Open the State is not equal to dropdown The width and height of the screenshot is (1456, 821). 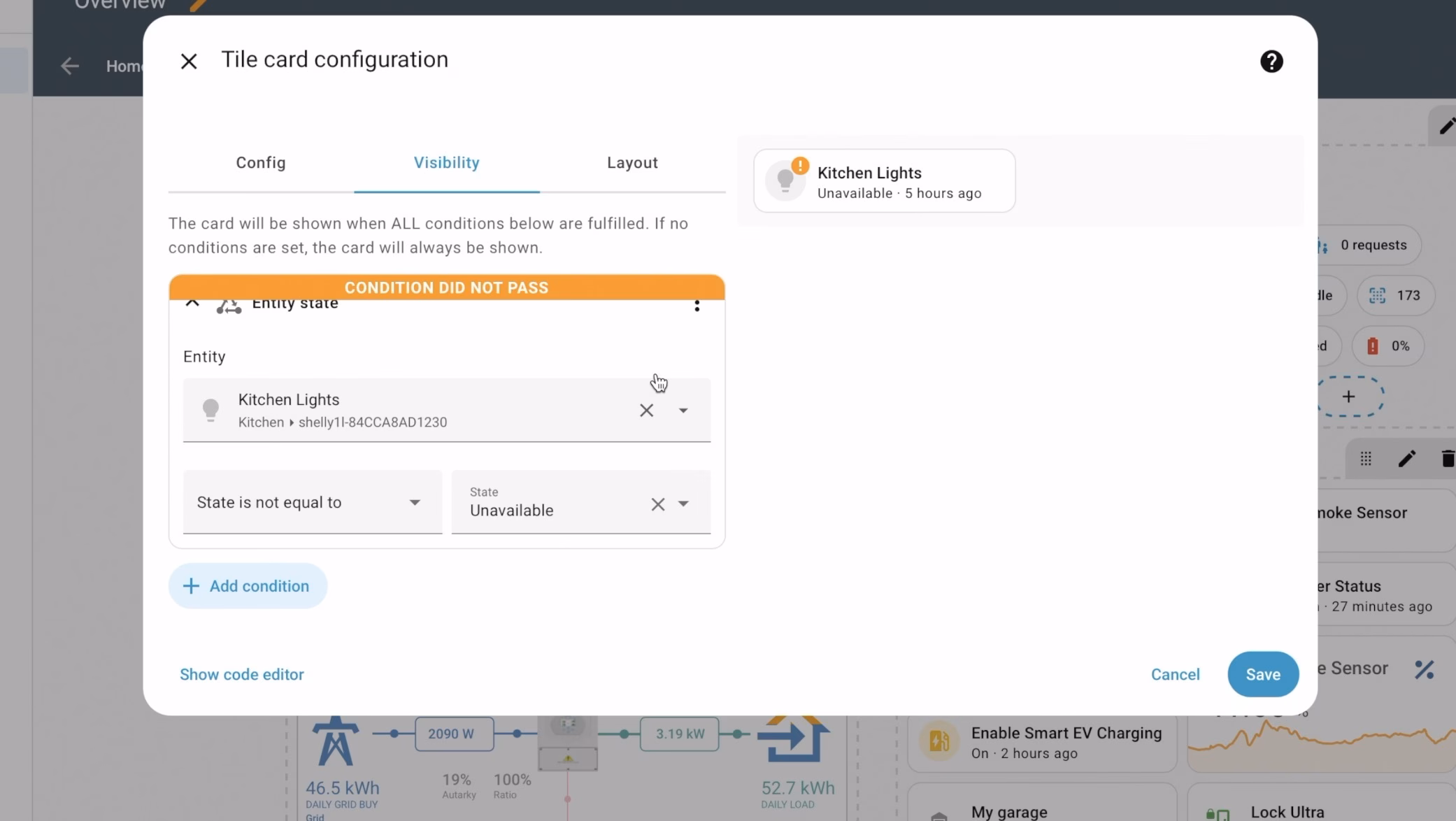tap(312, 502)
